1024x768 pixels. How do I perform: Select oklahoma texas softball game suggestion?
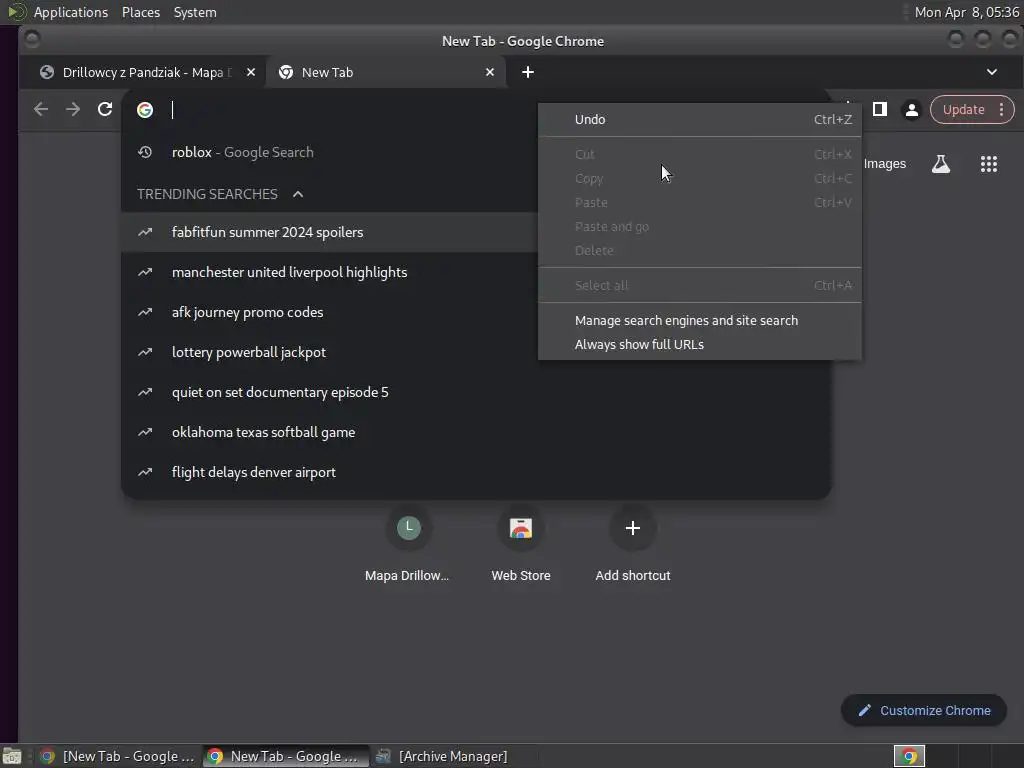[476, 432]
